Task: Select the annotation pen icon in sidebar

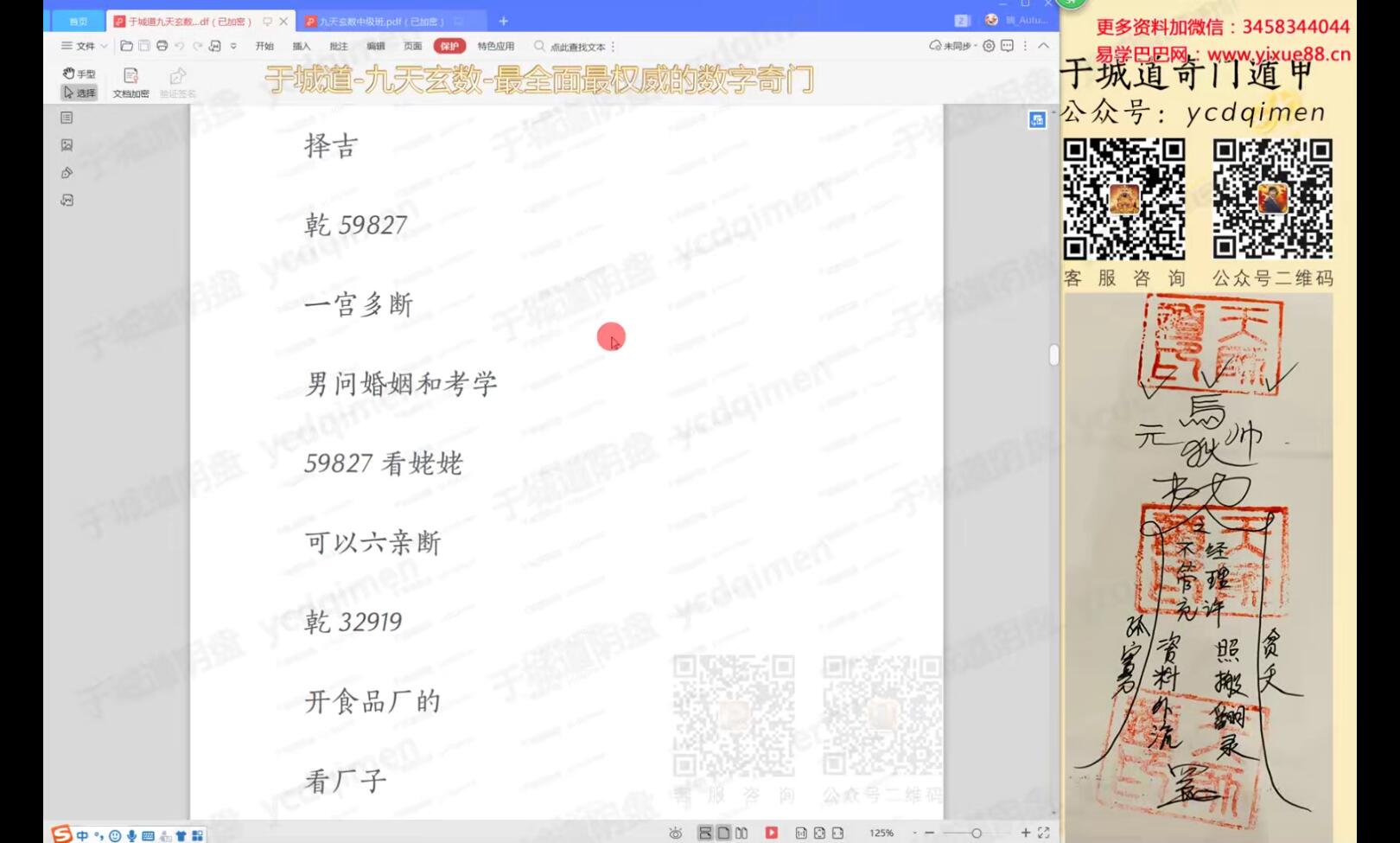Action: [x=67, y=172]
